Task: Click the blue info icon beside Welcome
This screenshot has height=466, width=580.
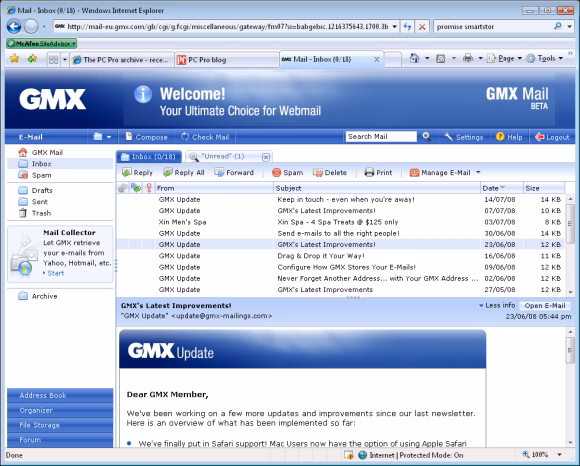Action: click(143, 94)
